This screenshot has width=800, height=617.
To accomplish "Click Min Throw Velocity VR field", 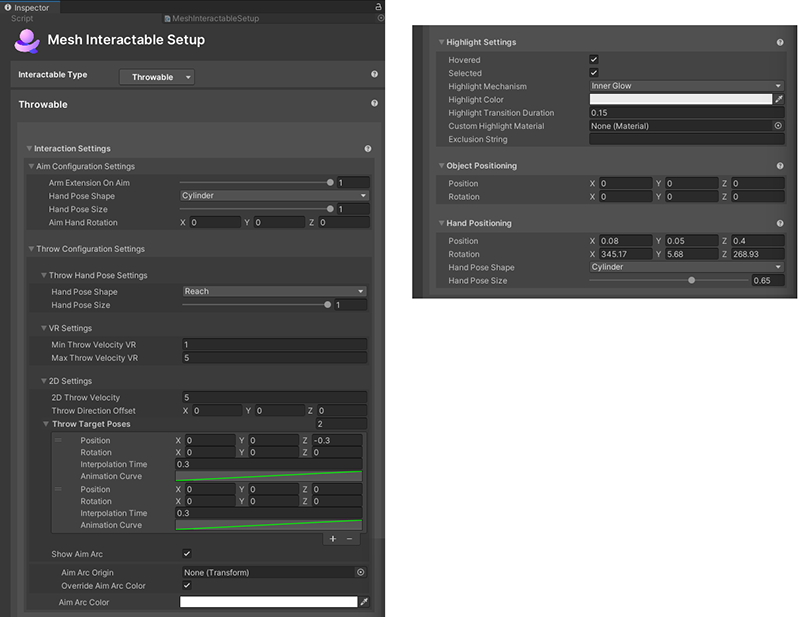I will tap(274, 344).
